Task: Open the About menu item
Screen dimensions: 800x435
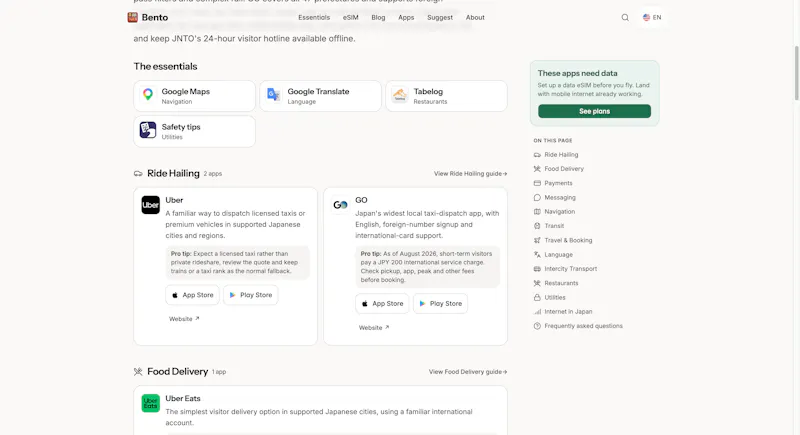Action: pos(475,17)
